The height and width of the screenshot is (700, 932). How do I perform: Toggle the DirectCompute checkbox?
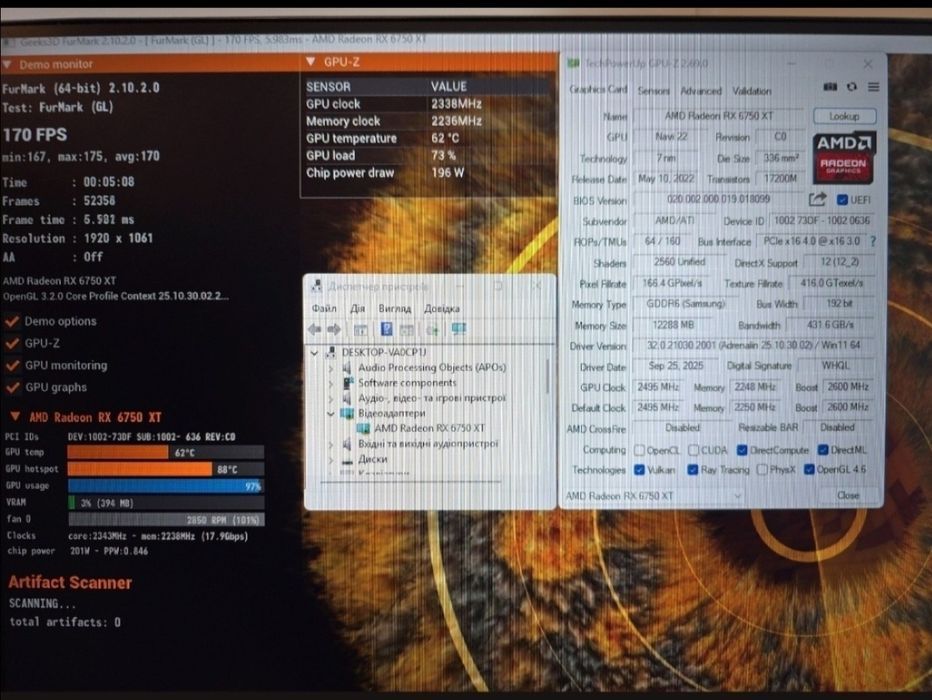pyautogui.click(x=742, y=450)
